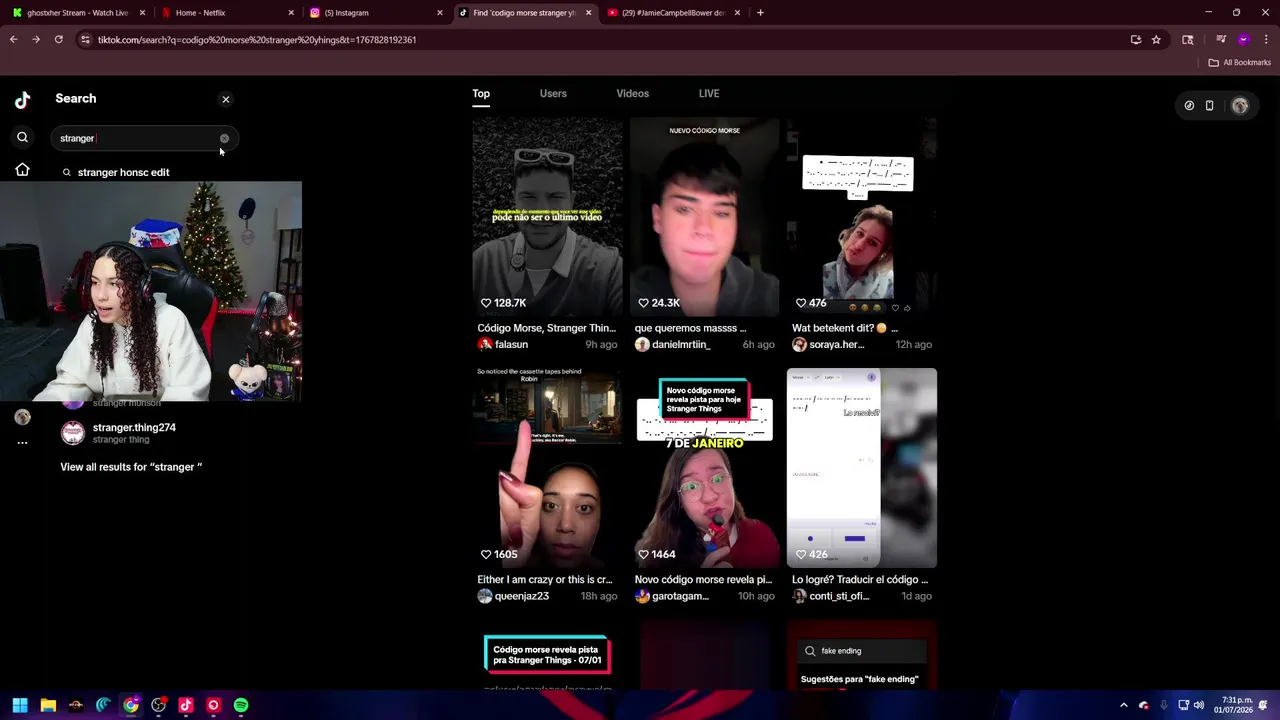
Task: Open the 'NUEVO CÓDIGO MORSE' video thumbnail
Action: point(704,217)
